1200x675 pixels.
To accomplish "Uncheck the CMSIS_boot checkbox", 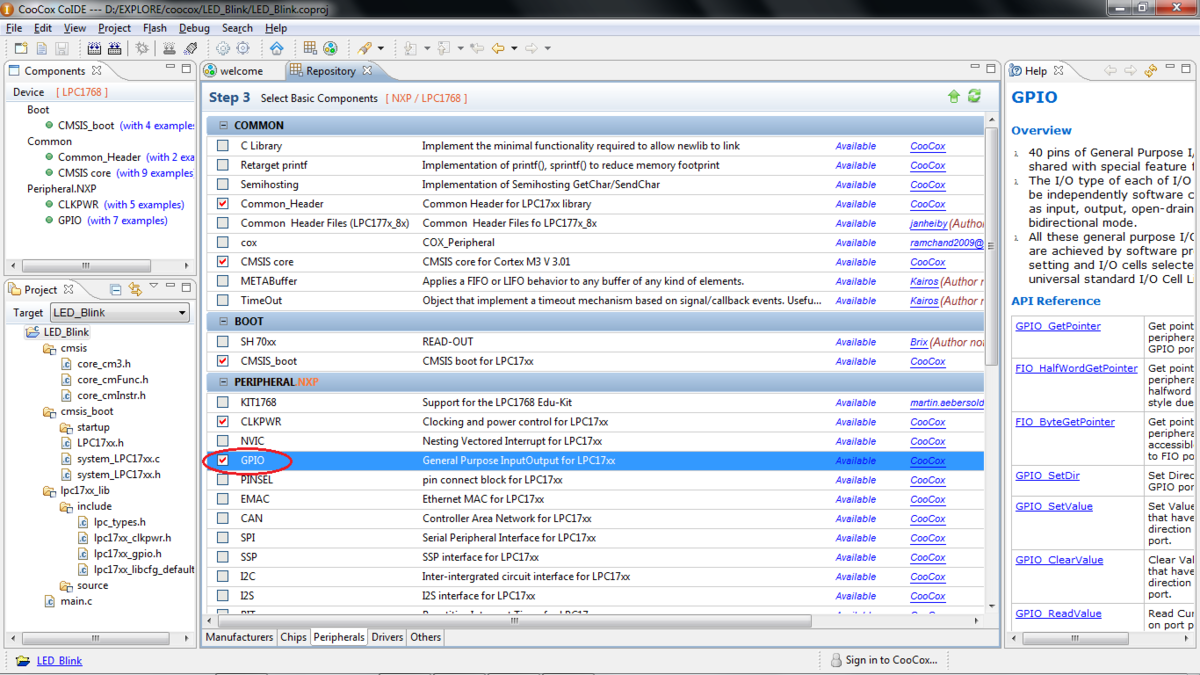I will coord(223,361).
